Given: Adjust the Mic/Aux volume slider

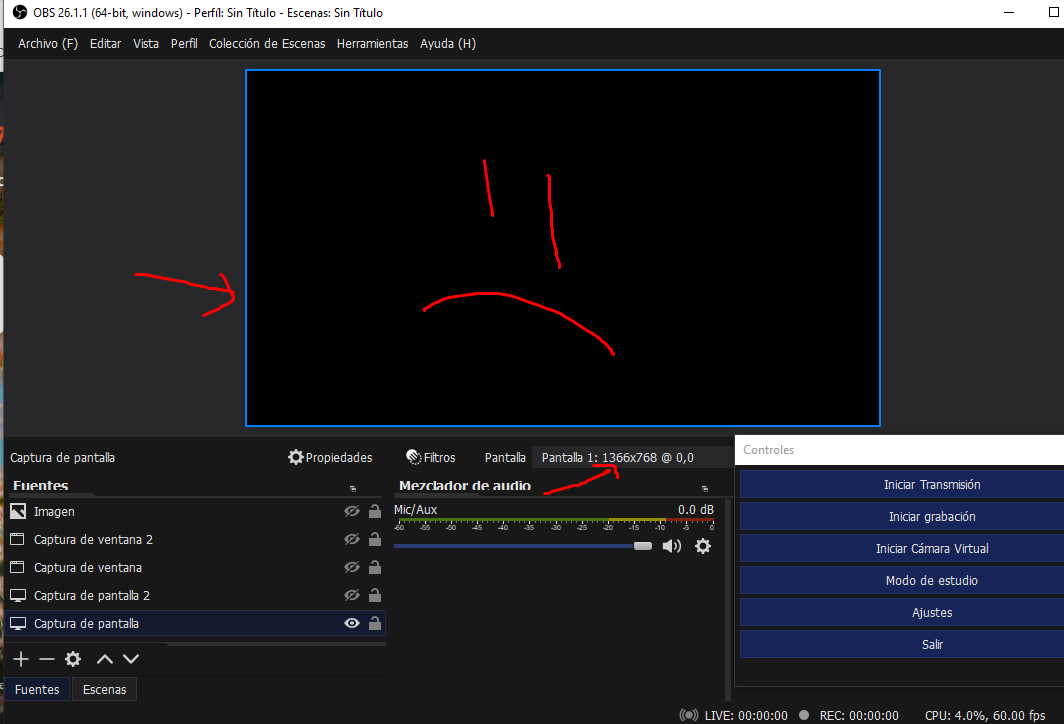Looking at the screenshot, I should point(523,546).
